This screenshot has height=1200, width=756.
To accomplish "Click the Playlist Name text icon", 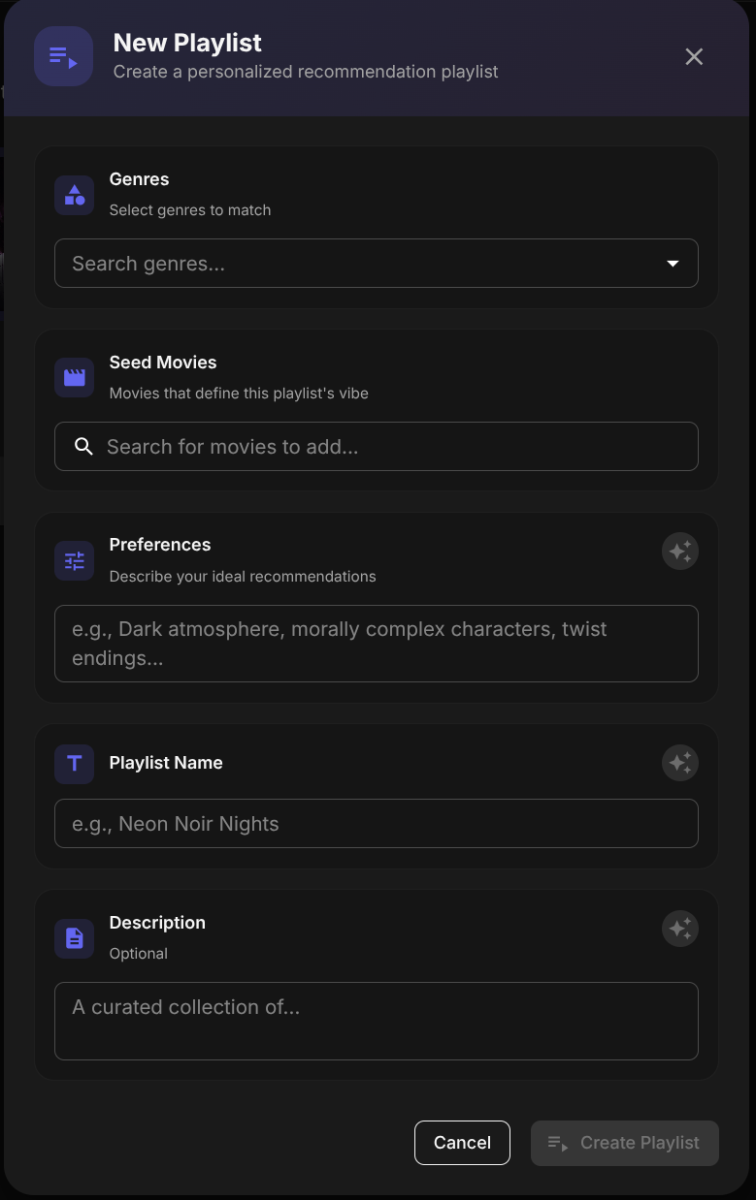I will [x=73, y=763].
